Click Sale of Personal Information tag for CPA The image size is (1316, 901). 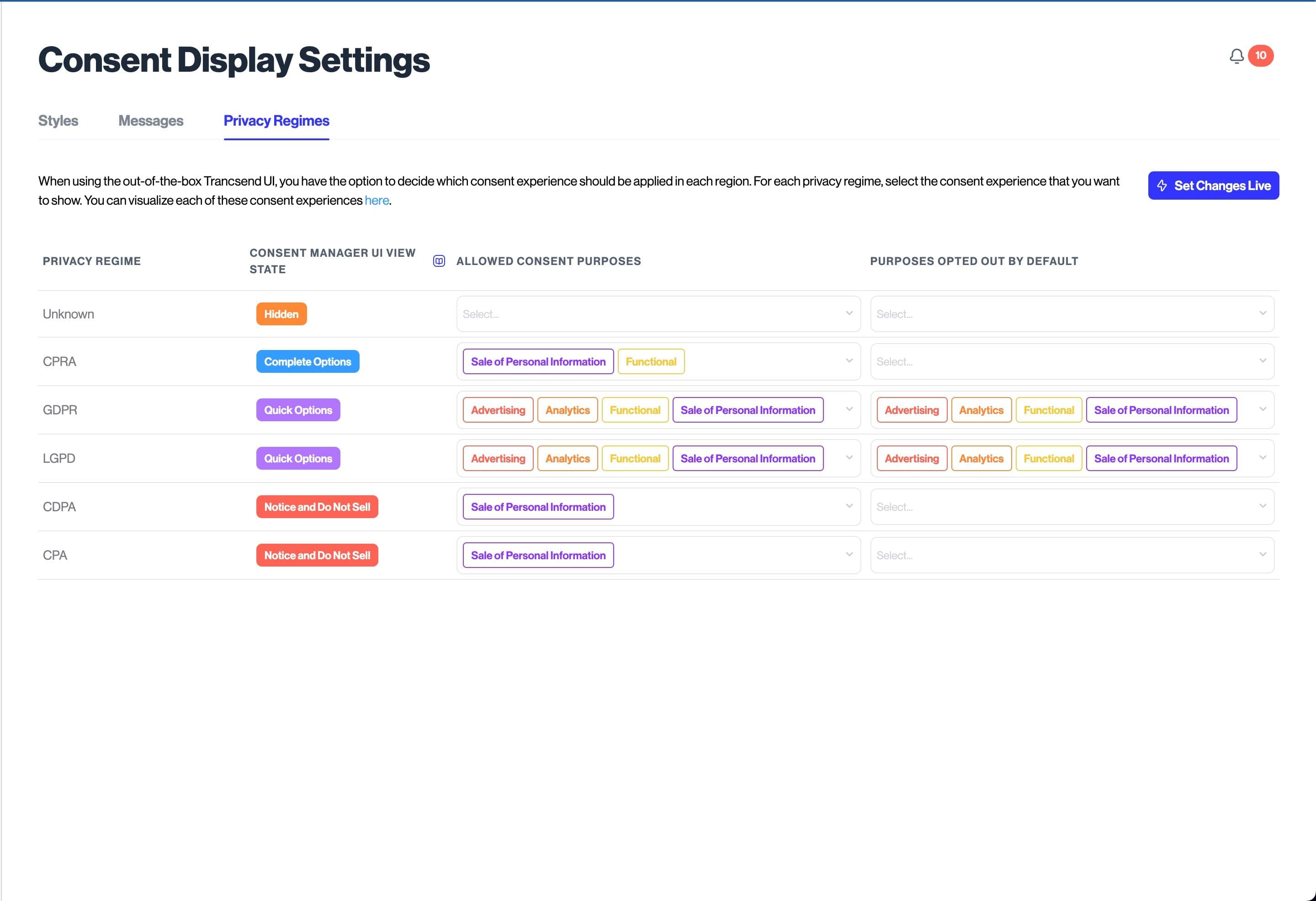[538, 556]
